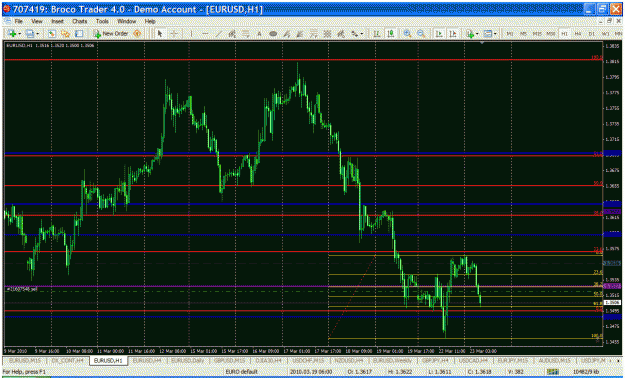Screen dimensions: 625x378
Task: Select the Horizontal Line tool
Action: pos(205,34)
